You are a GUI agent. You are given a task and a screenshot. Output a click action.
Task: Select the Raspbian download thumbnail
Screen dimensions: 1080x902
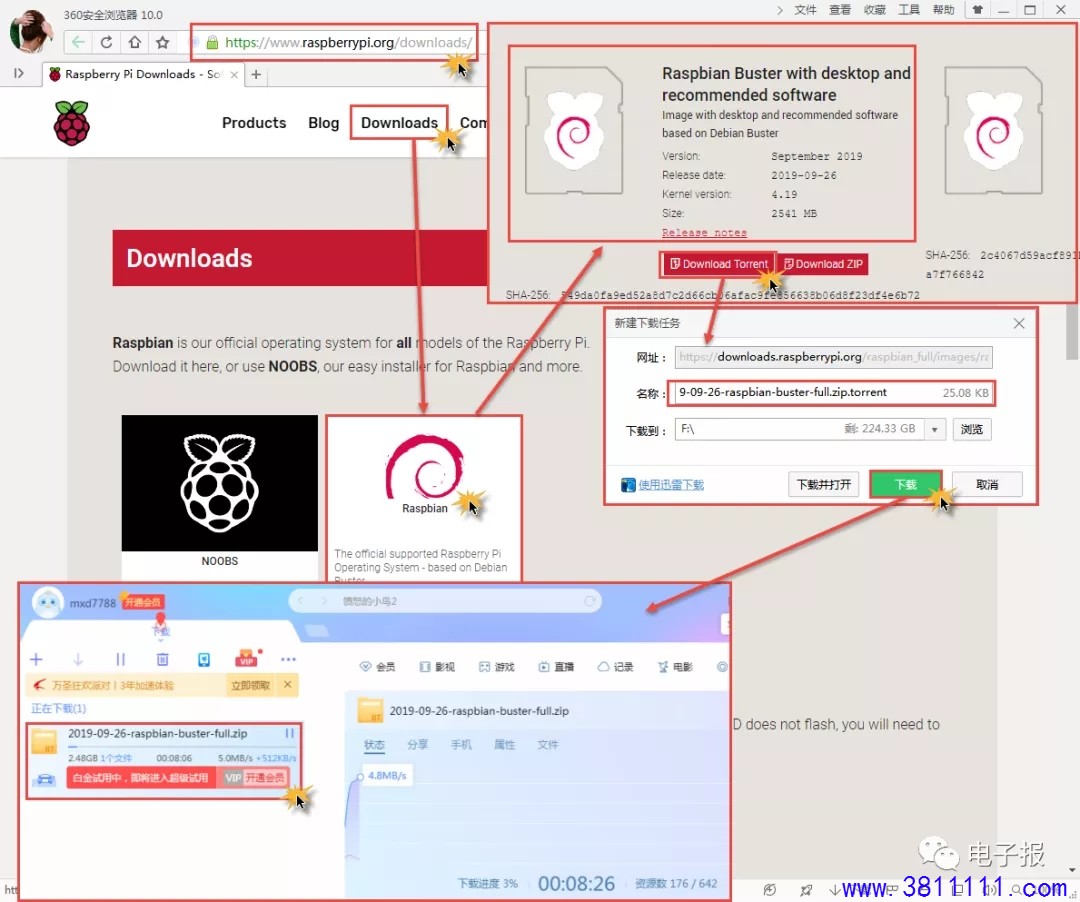pyautogui.click(x=424, y=499)
